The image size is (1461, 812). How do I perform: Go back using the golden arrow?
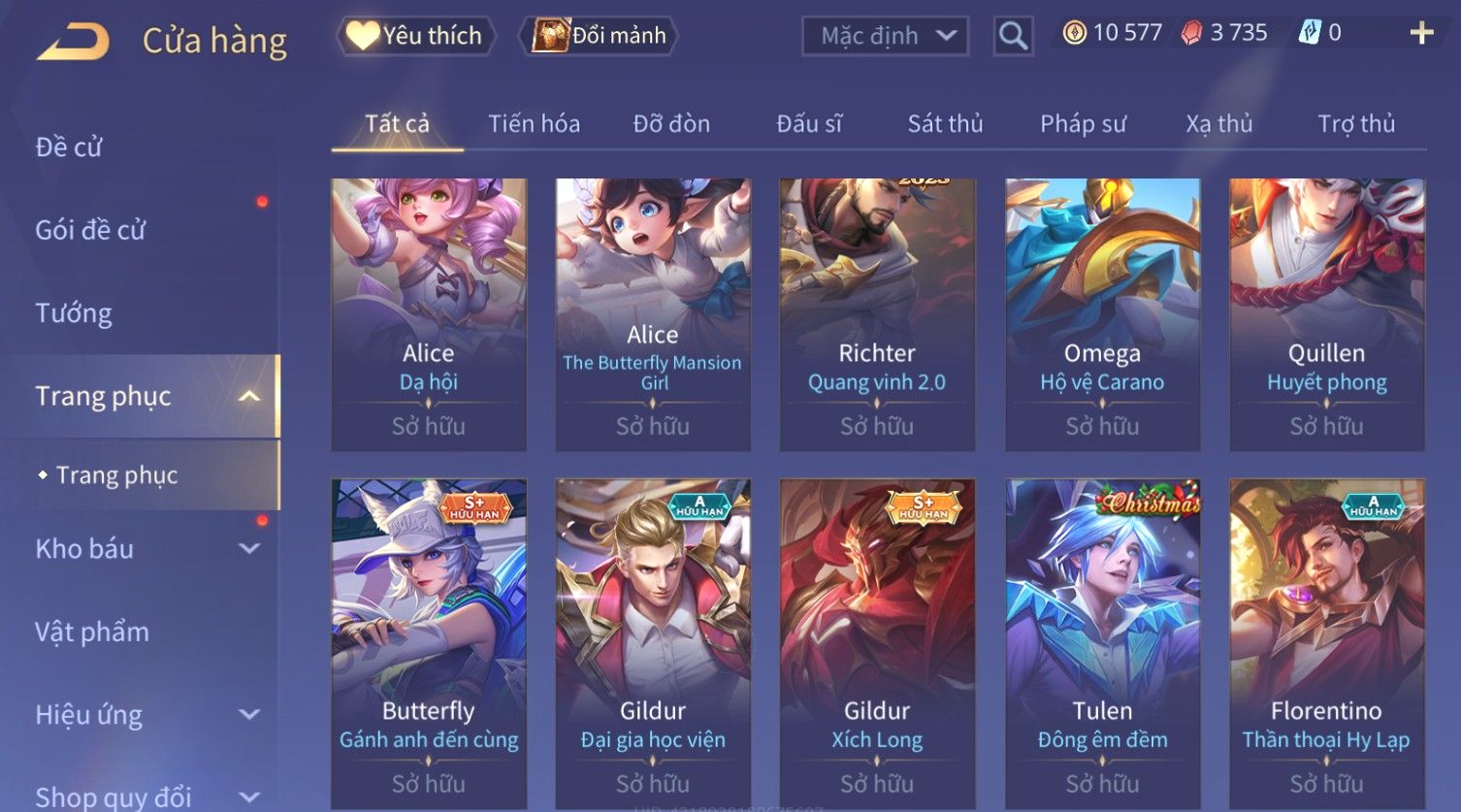[x=74, y=42]
